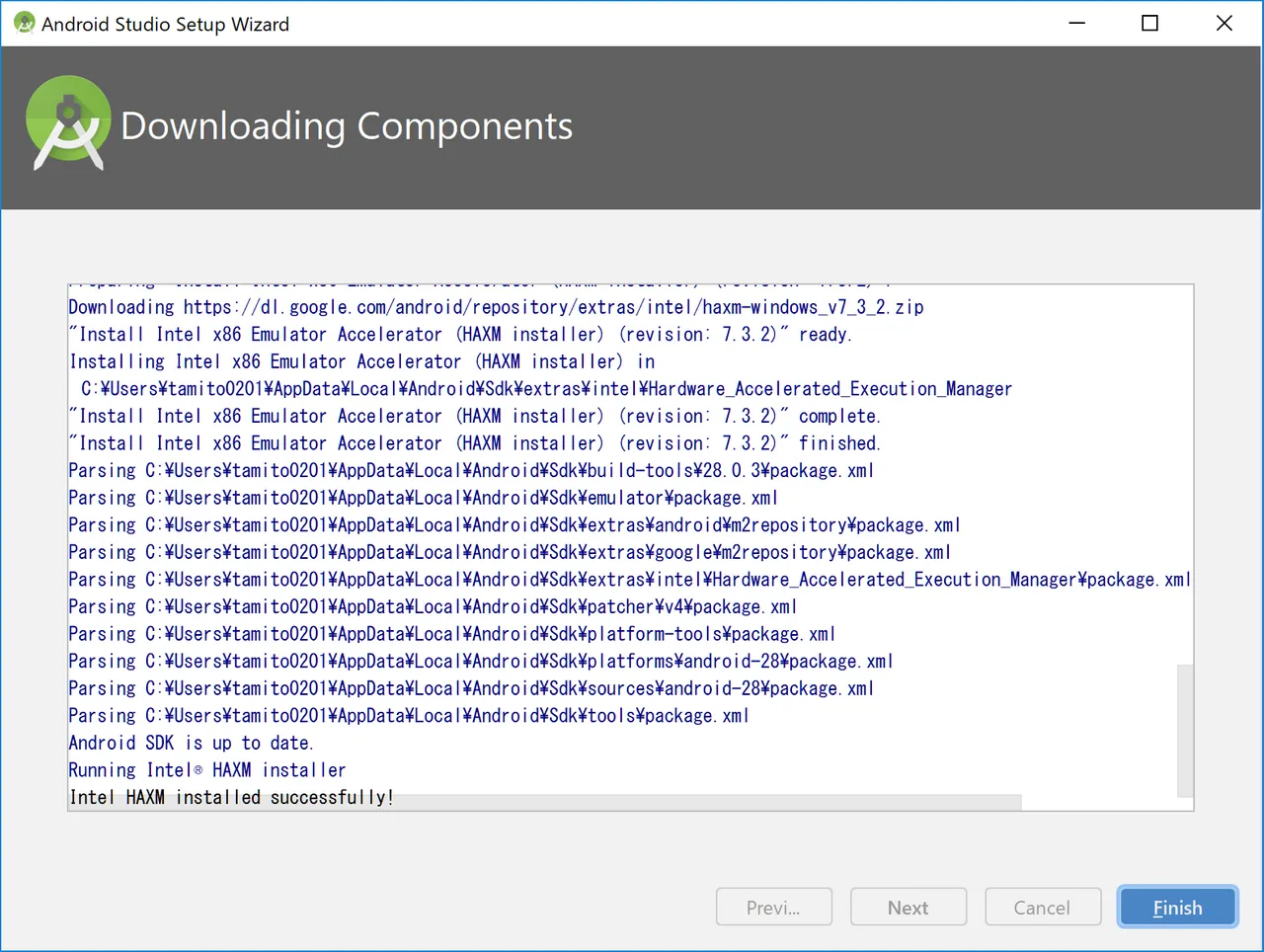The width and height of the screenshot is (1264, 952).
Task: Click the Android Studio logo in header
Action: point(68,124)
